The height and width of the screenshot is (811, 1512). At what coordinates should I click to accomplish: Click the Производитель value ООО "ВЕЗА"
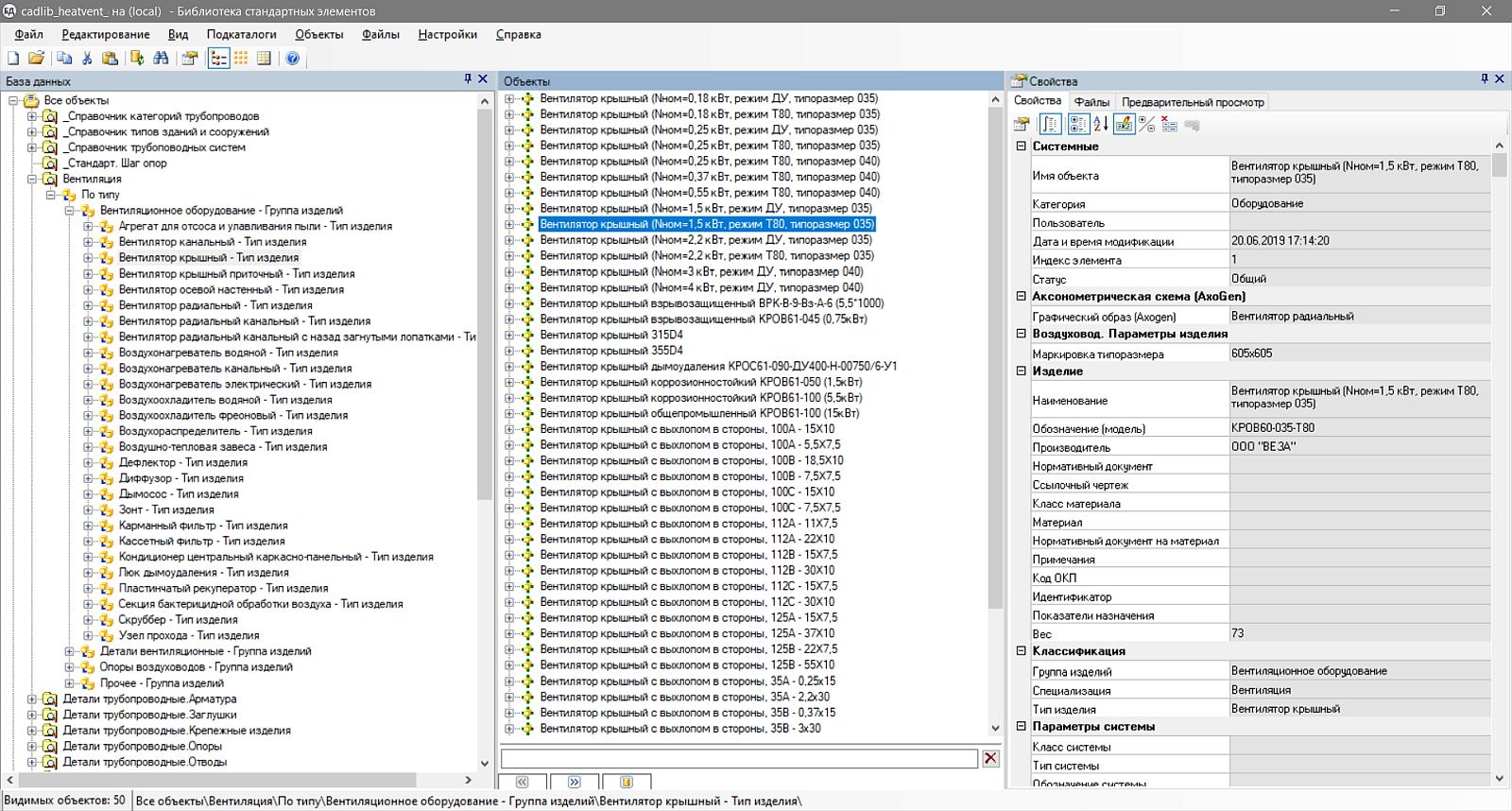point(1359,446)
